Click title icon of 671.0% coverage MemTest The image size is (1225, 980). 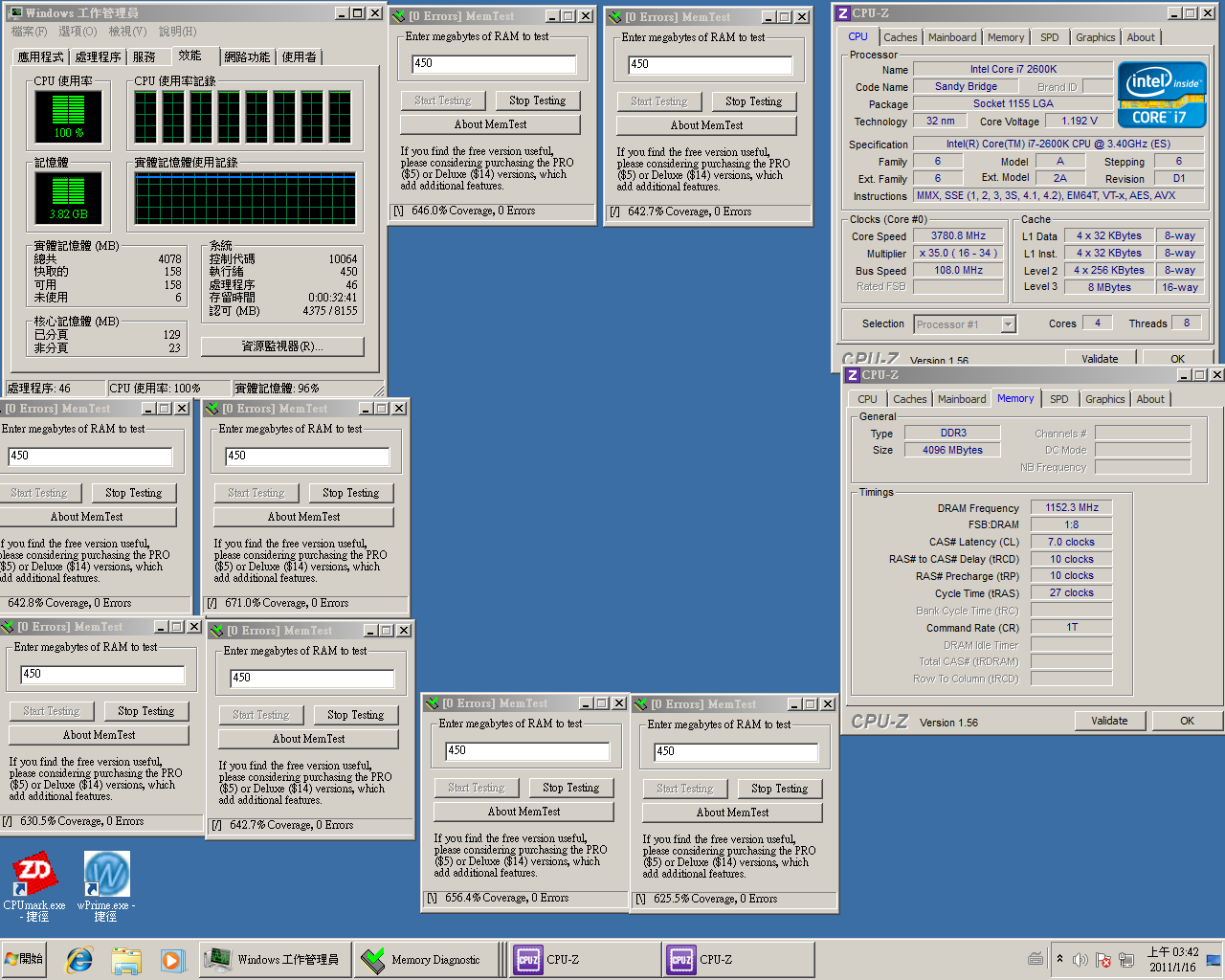pos(212,409)
